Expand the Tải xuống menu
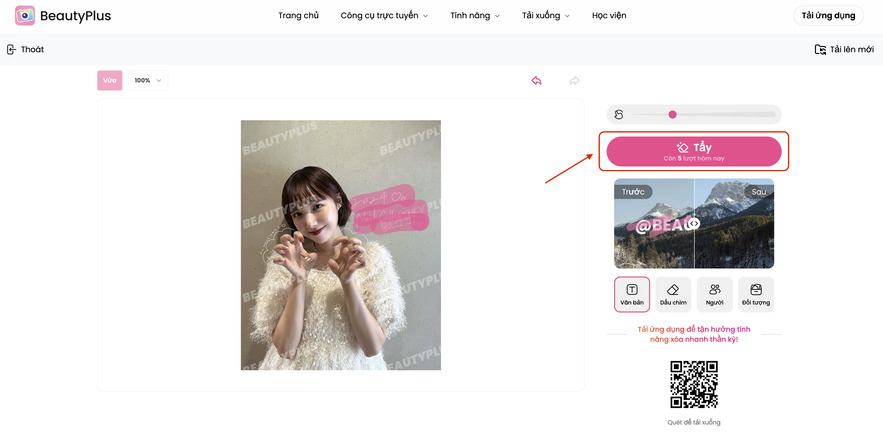 click(x=546, y=16)
